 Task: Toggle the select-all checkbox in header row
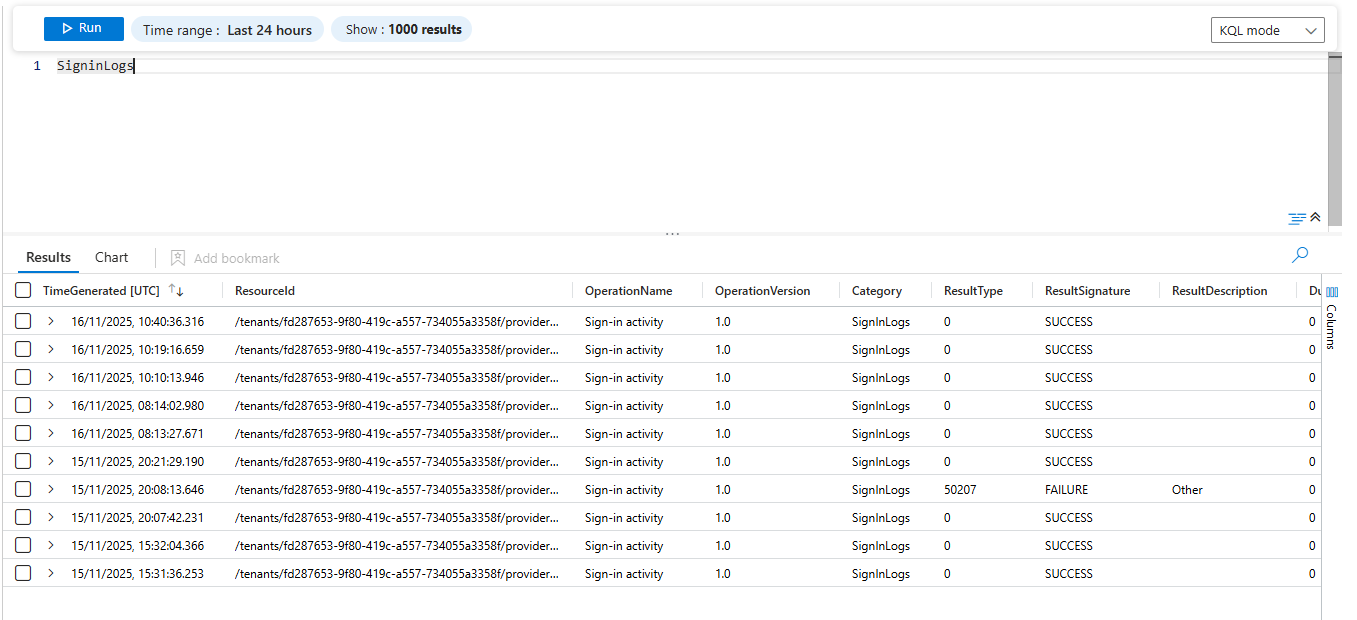point(23,291)
